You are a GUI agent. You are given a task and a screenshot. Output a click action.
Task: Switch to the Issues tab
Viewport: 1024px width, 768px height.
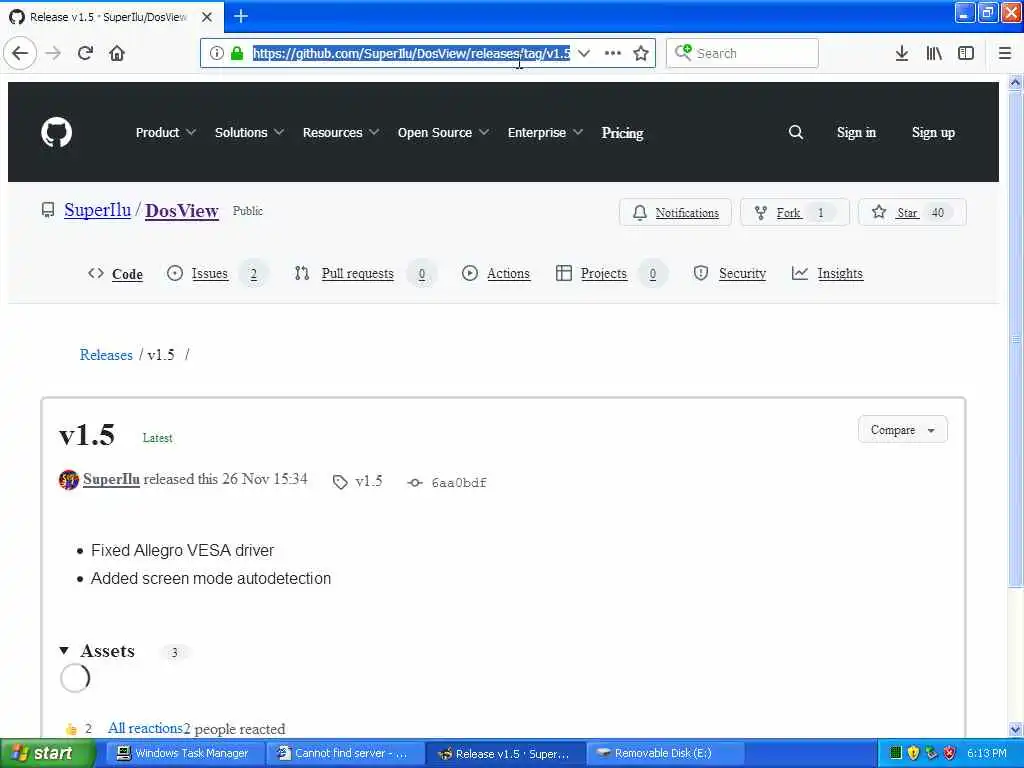(x=216, y=274)
